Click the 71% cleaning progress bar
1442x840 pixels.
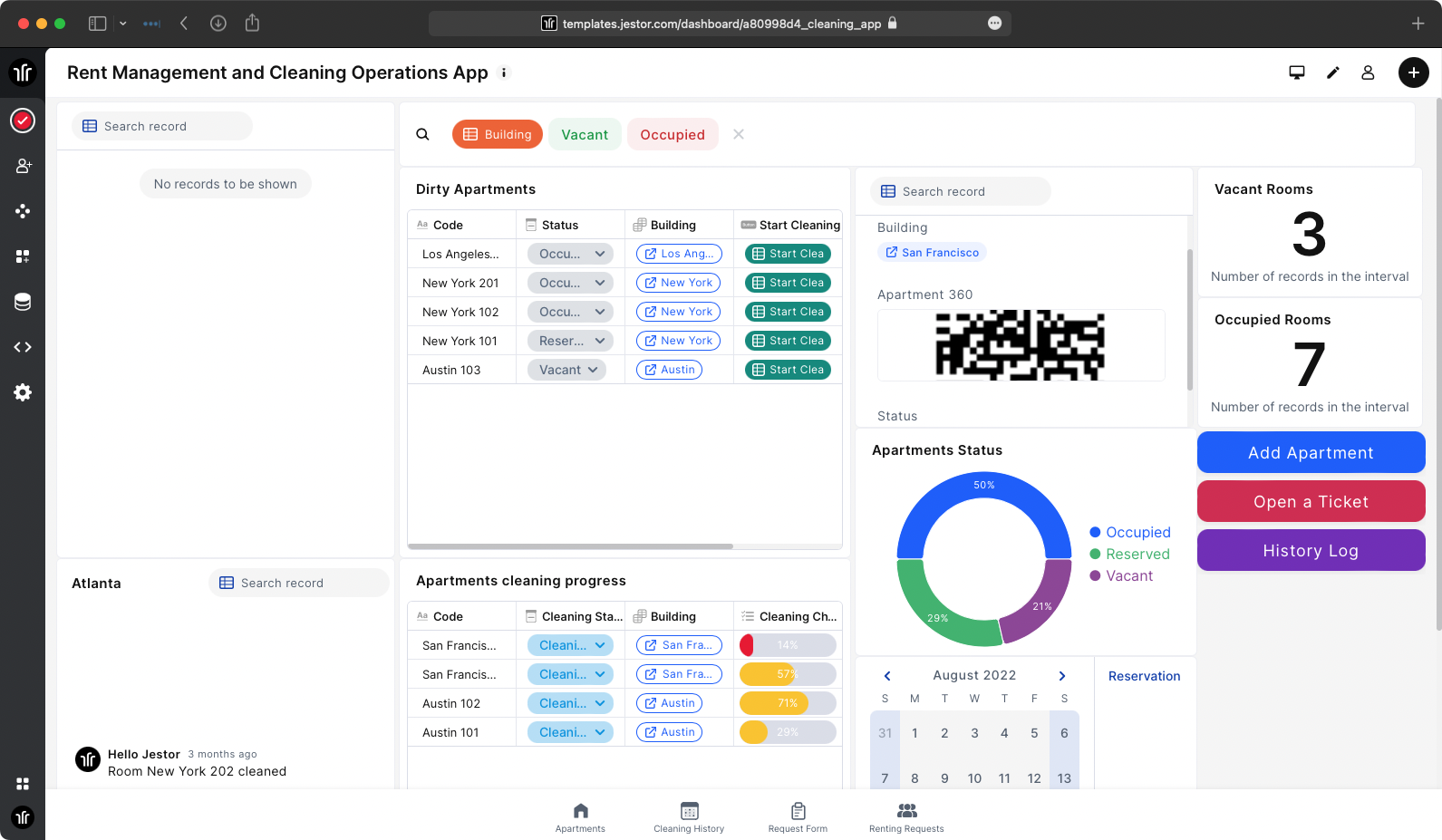[x=788, y=703]
